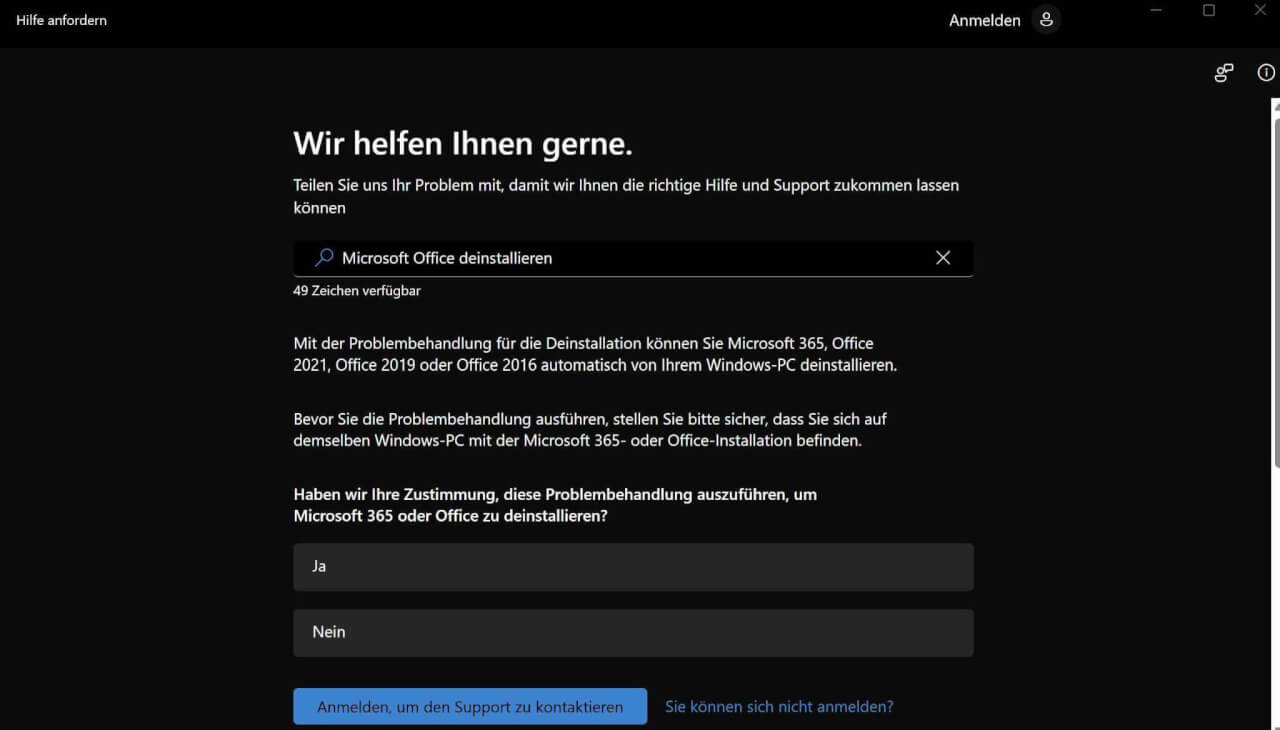The image size is (1280, 730).
Task: Click the app icon area labeled Hilfe anfordern
Action: (60, 19)
